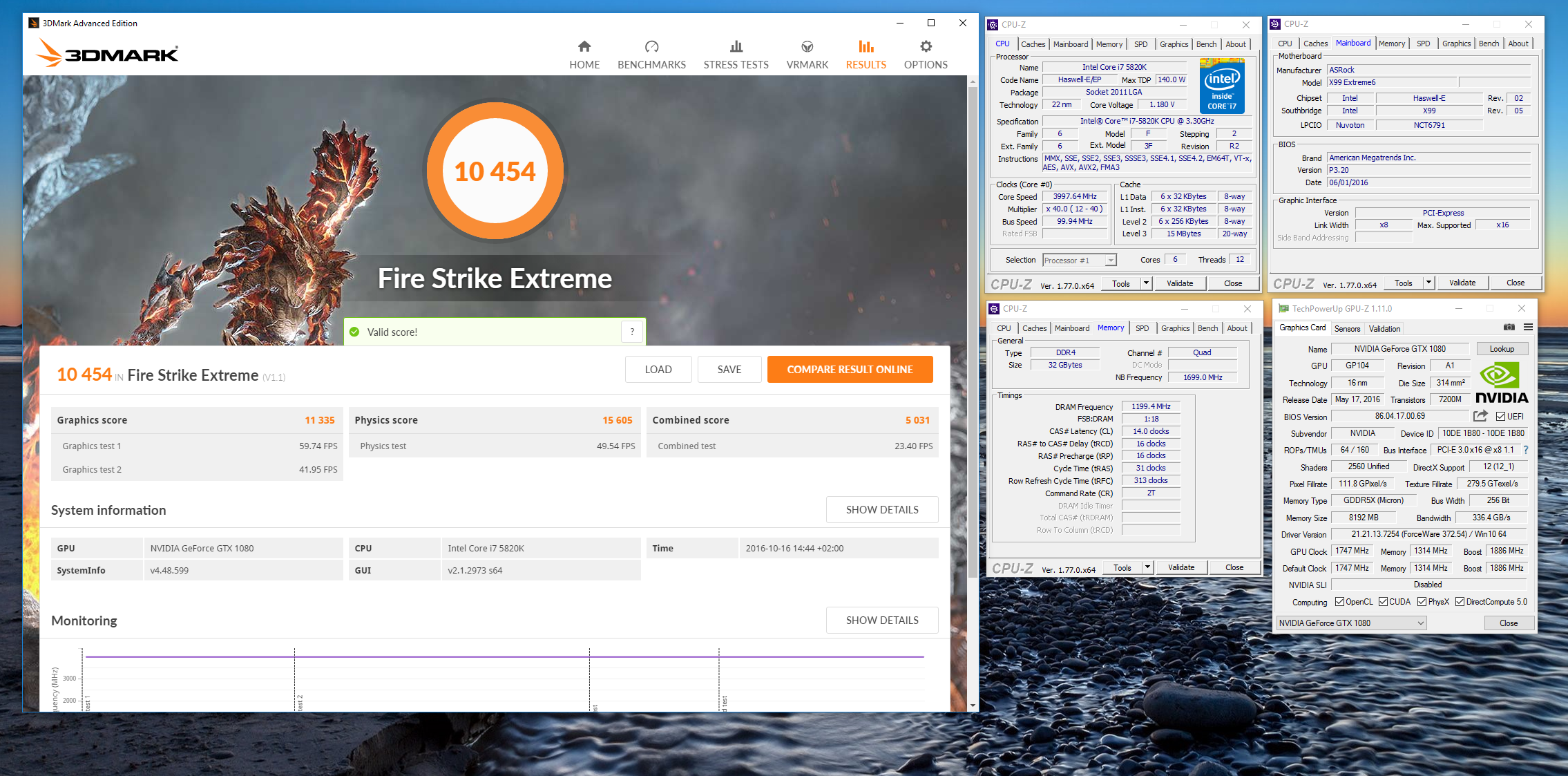Switch to SPD tab in CPU-Z Memory window
Viewport: 1568px width, 776px height.
click(1142, 328)
